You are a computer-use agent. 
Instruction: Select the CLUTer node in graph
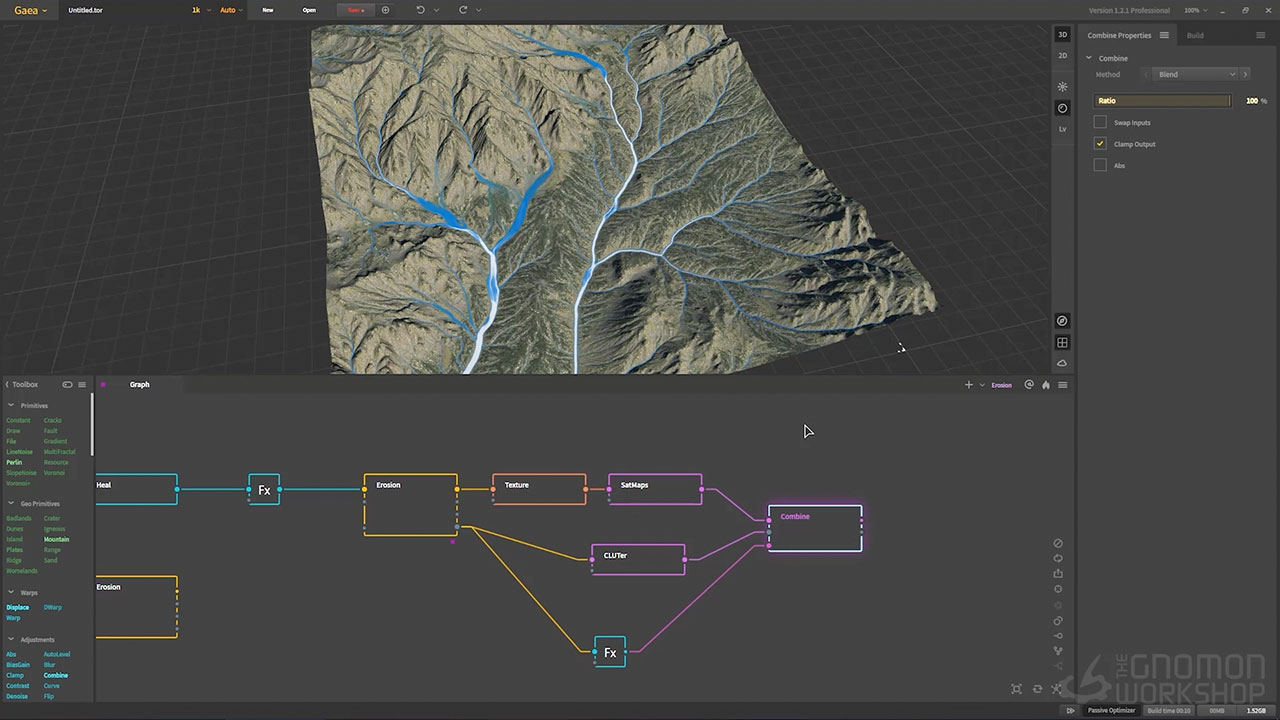638,559
